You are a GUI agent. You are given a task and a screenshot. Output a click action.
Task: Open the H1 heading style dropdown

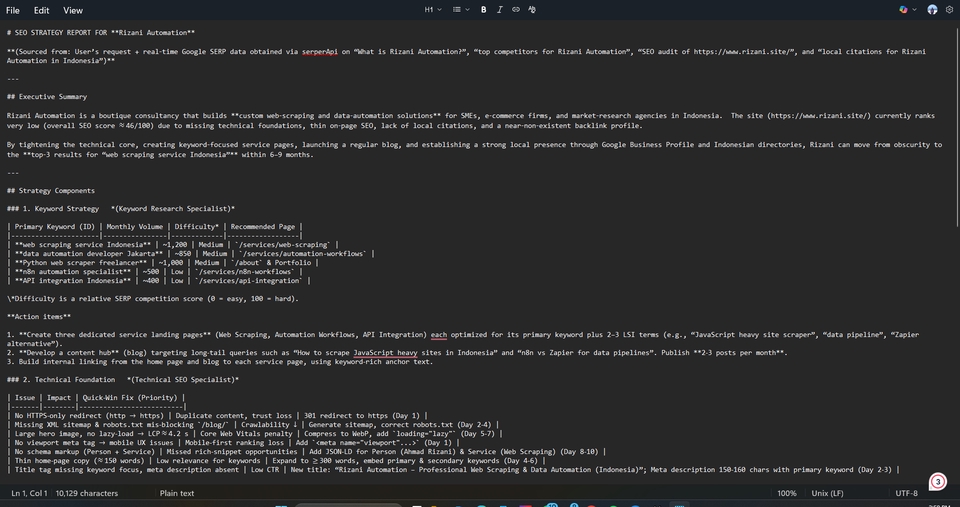tap(433, 10)
